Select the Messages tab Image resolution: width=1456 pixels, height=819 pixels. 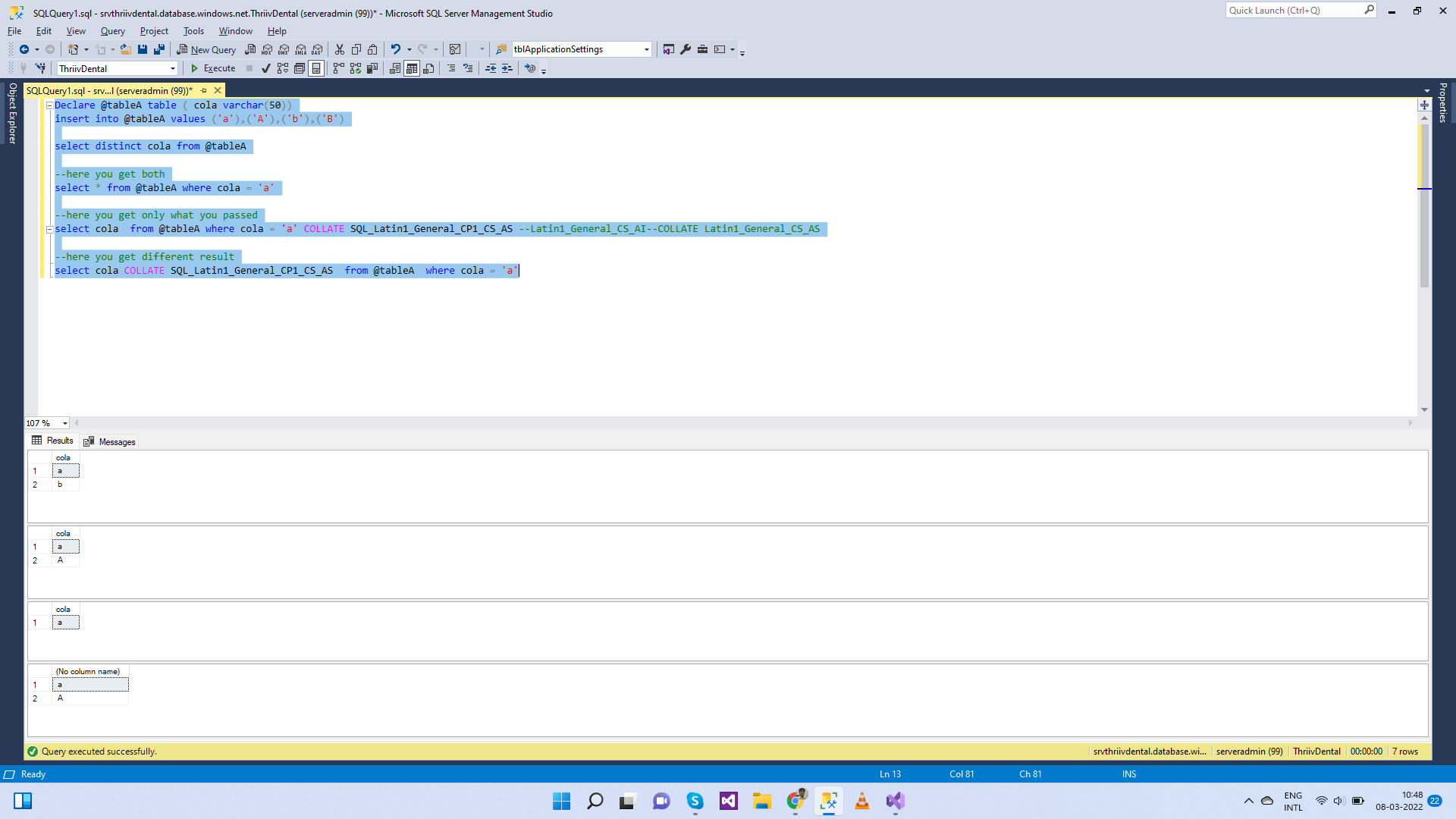point(116,441)
